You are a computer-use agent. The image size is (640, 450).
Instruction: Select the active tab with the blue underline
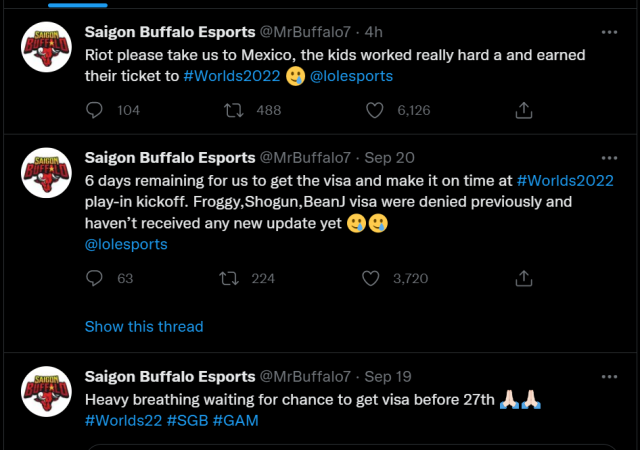click(x=78, y=4)
